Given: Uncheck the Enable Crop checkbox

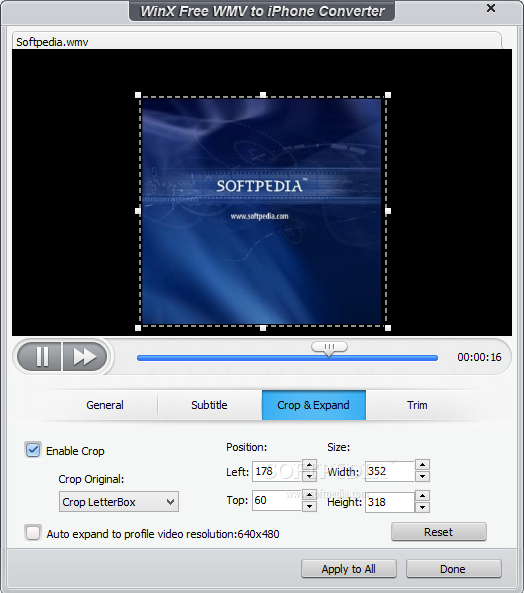Looking at the screenshot, I should point(33,450).
